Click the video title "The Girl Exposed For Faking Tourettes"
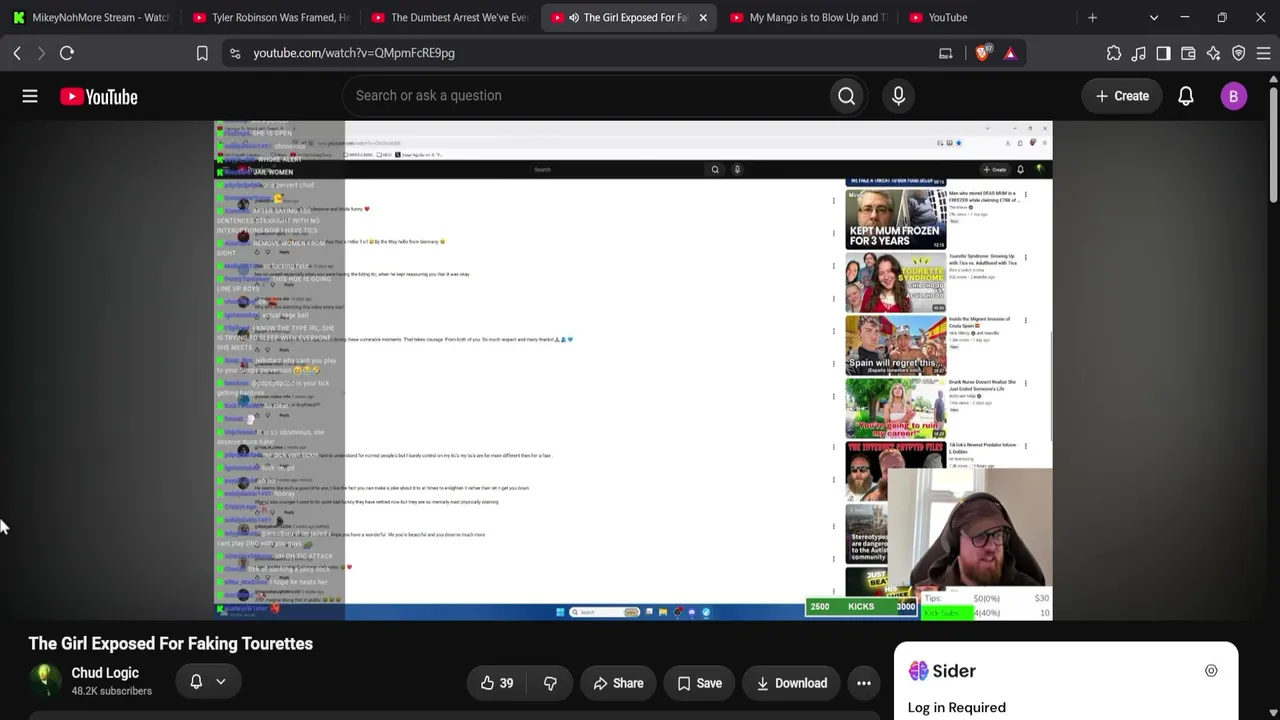Viewport: 1280px width, 720px height. click(x=171, y=644)
